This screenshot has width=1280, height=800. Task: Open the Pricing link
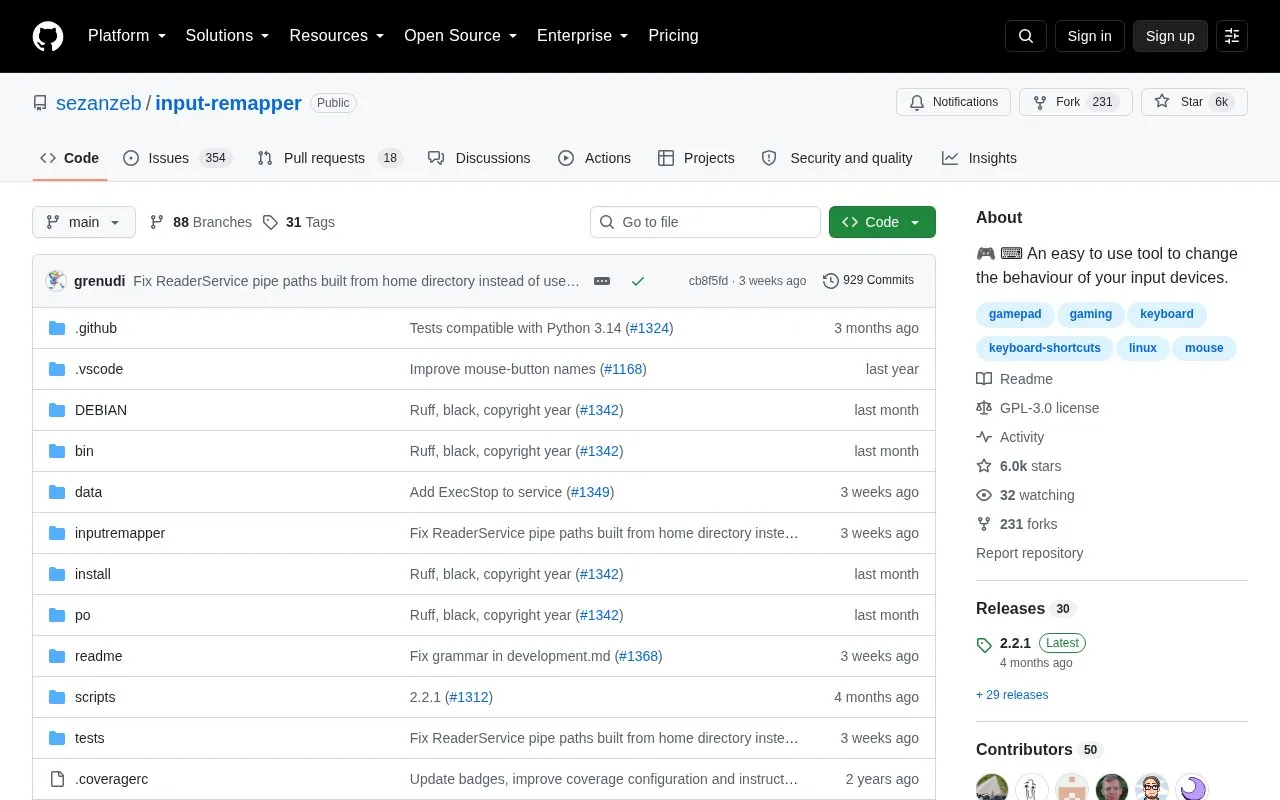[673, 36]
